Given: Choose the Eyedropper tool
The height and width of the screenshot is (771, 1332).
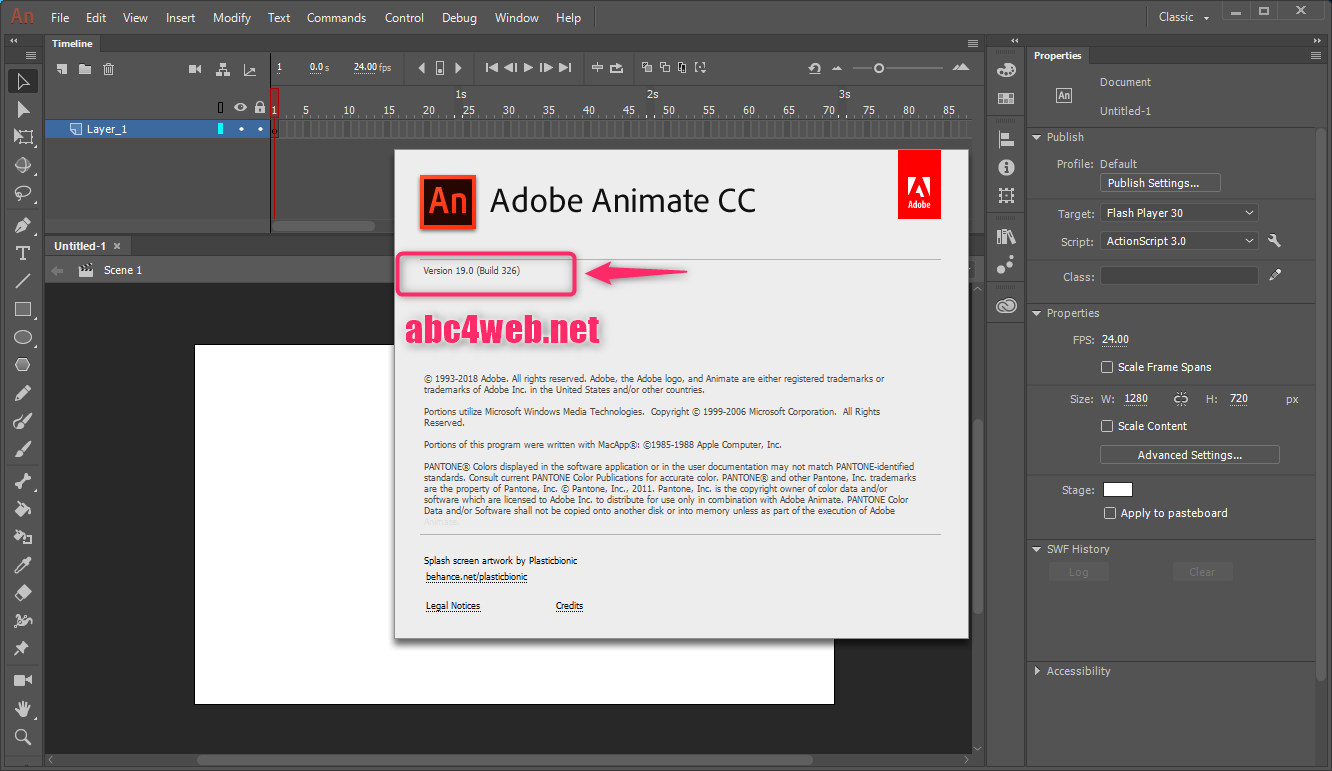Looking at the screenshot, I should click(22, 565).
